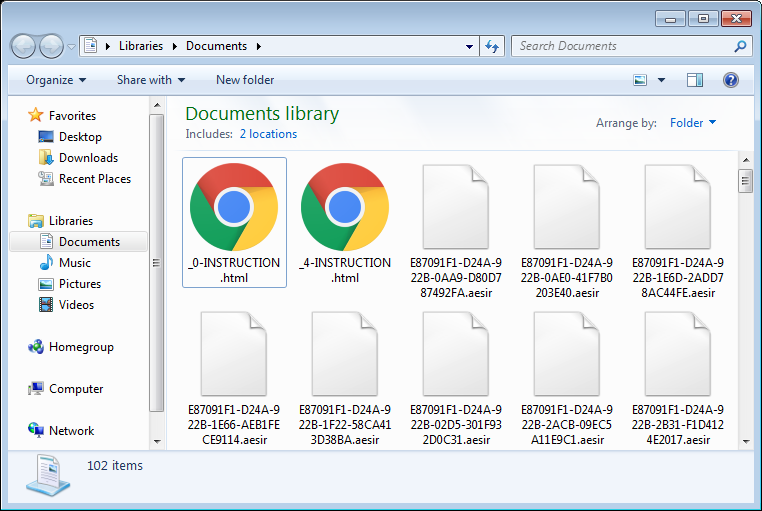This screenshot has width=762, height=511.
Task: Click the Change your view icon
Action: [x=641, y=80]
